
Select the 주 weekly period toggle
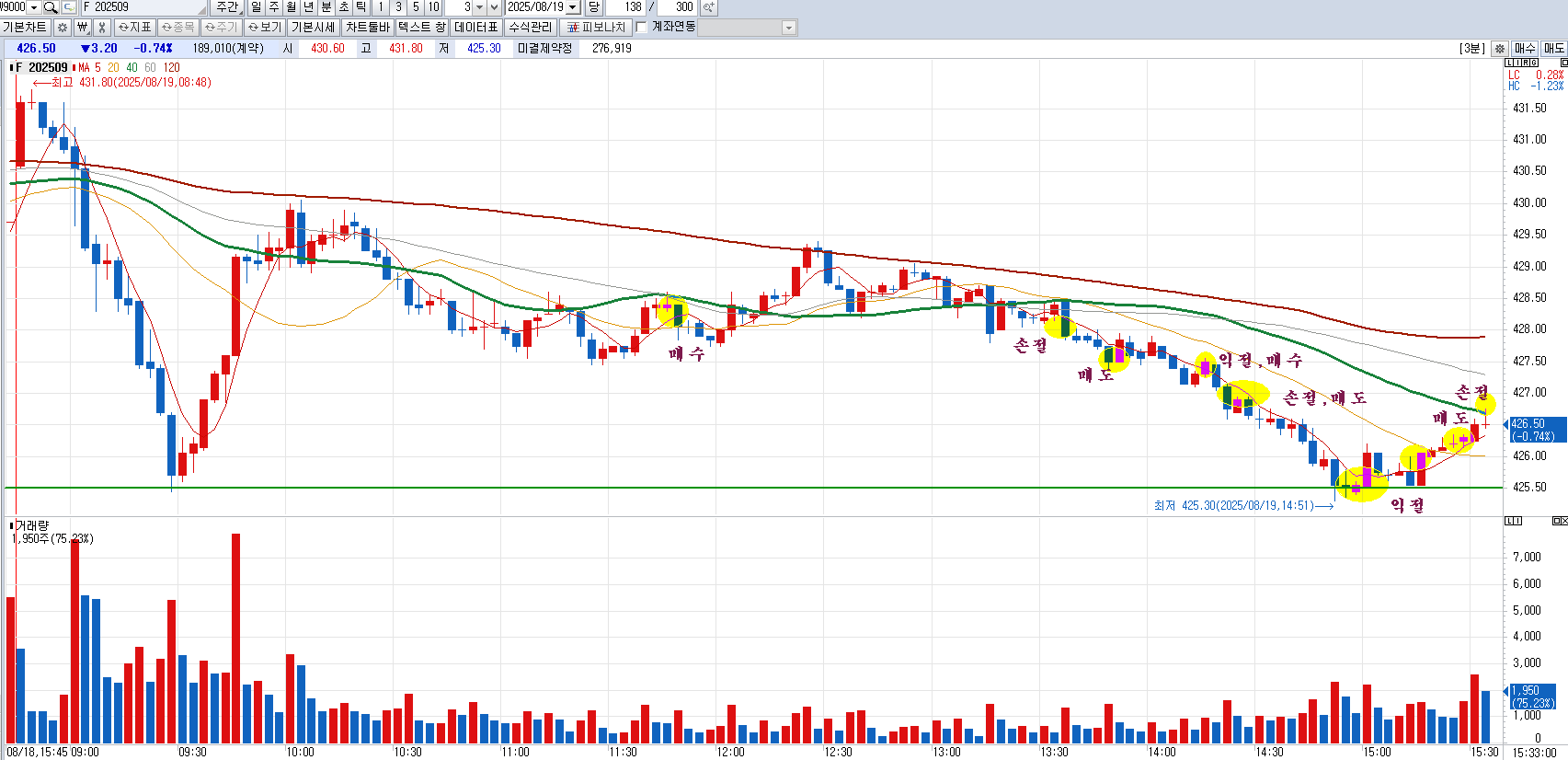click(x=272, y=7)
